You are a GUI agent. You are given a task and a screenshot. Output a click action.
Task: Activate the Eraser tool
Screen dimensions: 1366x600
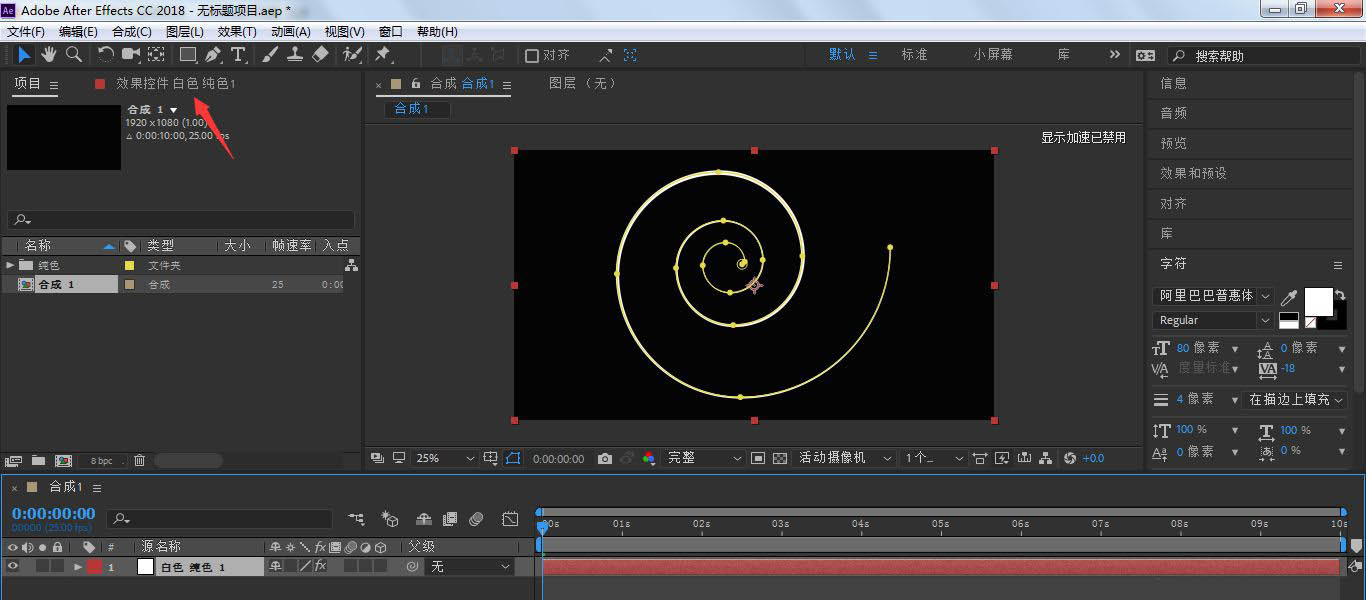(x=320, y=55)
